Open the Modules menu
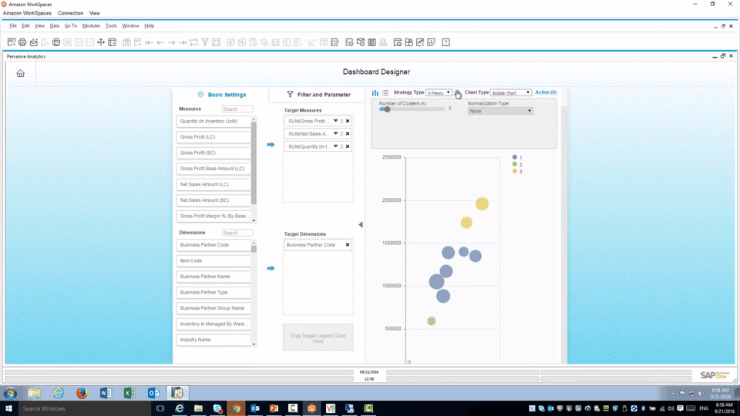The height and width of the screenshot is (416, 740). [90, 25]
